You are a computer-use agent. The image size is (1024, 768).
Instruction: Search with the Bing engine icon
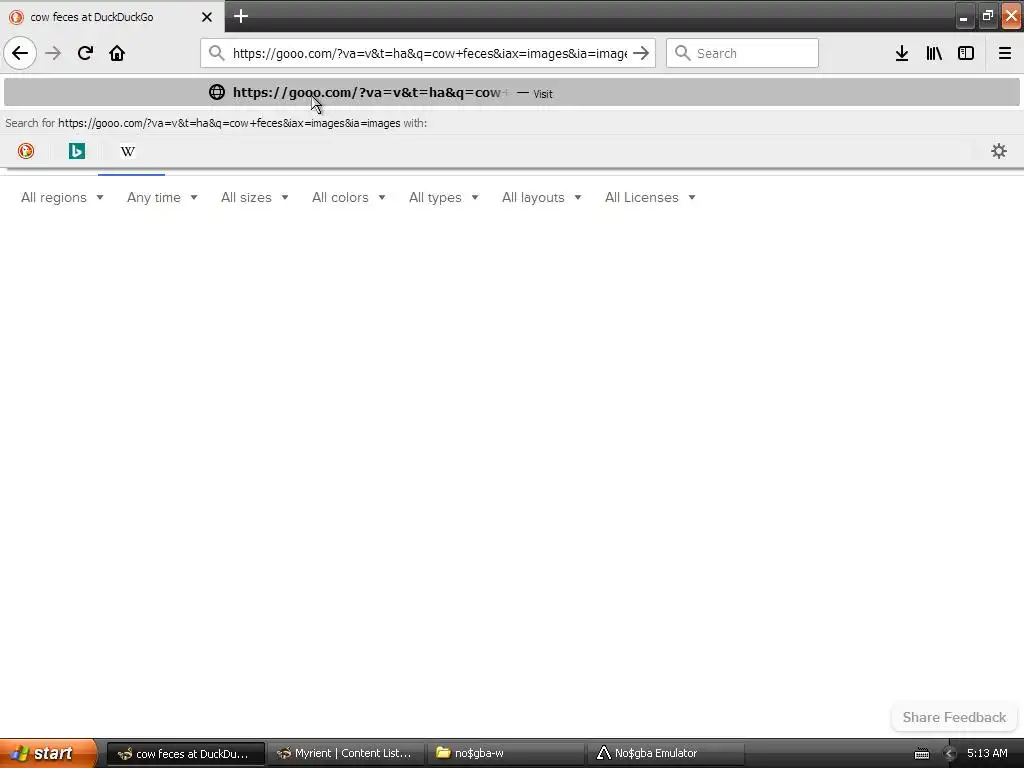[77, 151]
